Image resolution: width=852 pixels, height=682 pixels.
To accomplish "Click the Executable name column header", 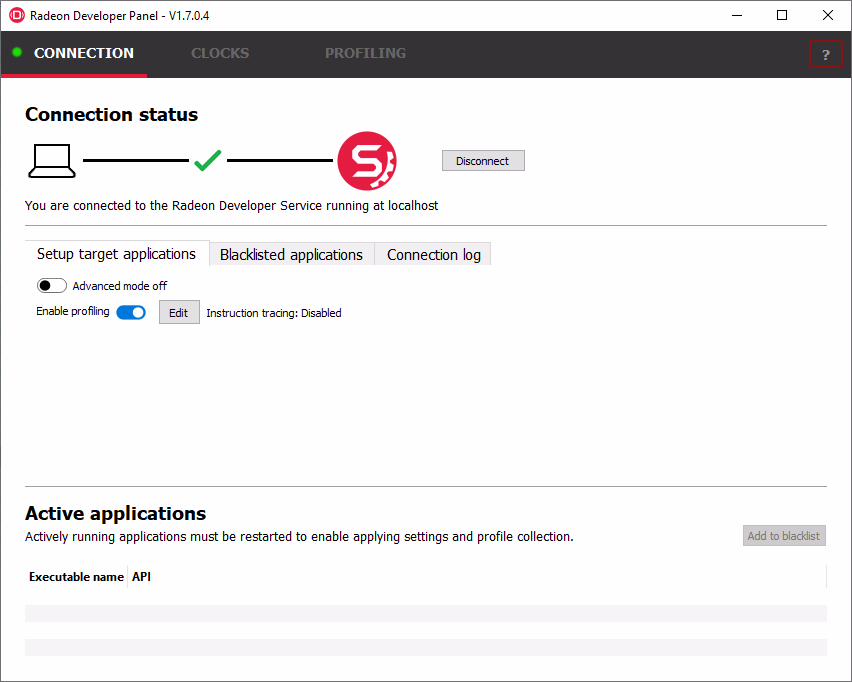I will click(76, 577).
